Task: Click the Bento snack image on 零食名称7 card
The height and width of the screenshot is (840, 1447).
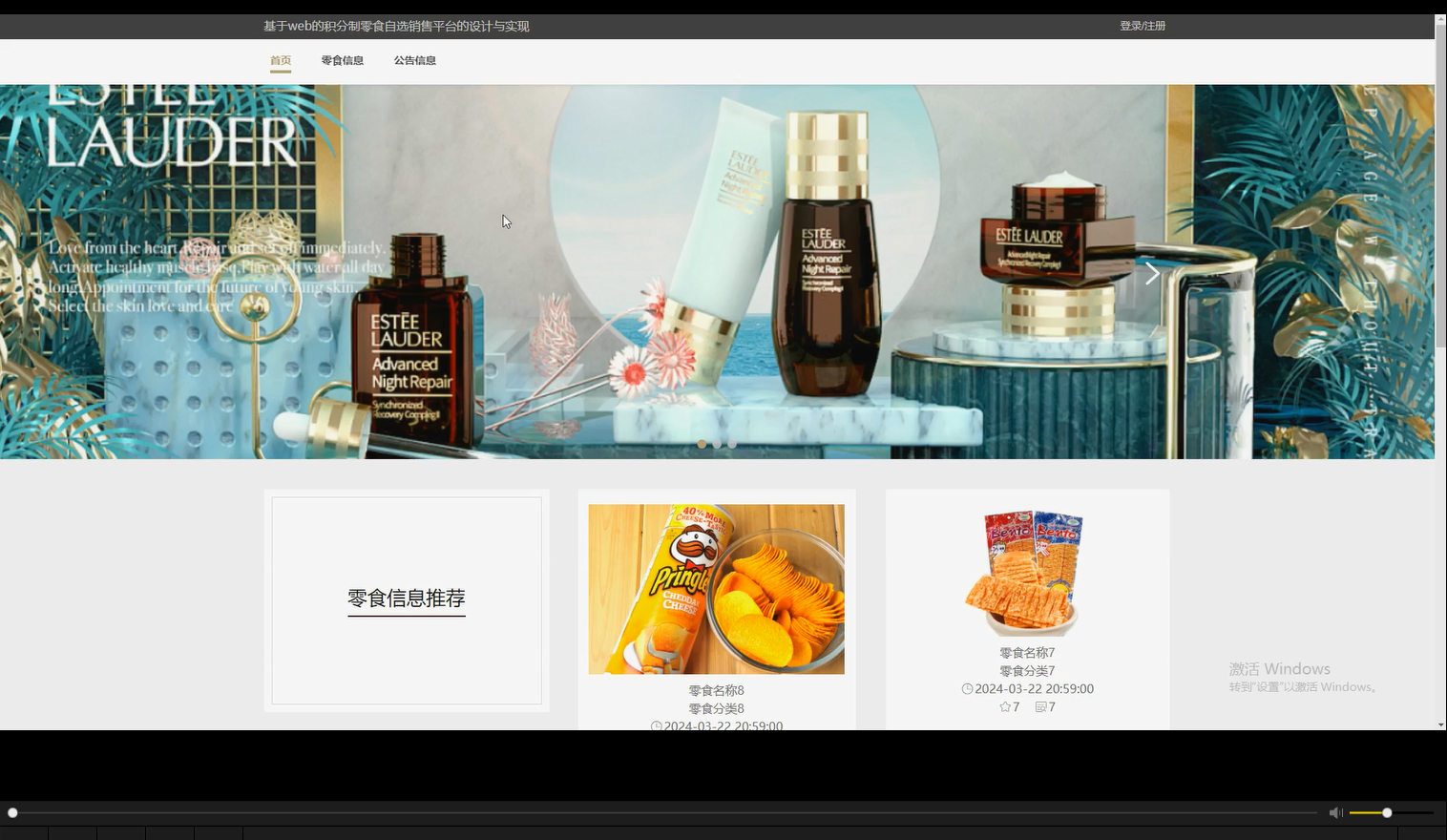Action: point(1026,570)
